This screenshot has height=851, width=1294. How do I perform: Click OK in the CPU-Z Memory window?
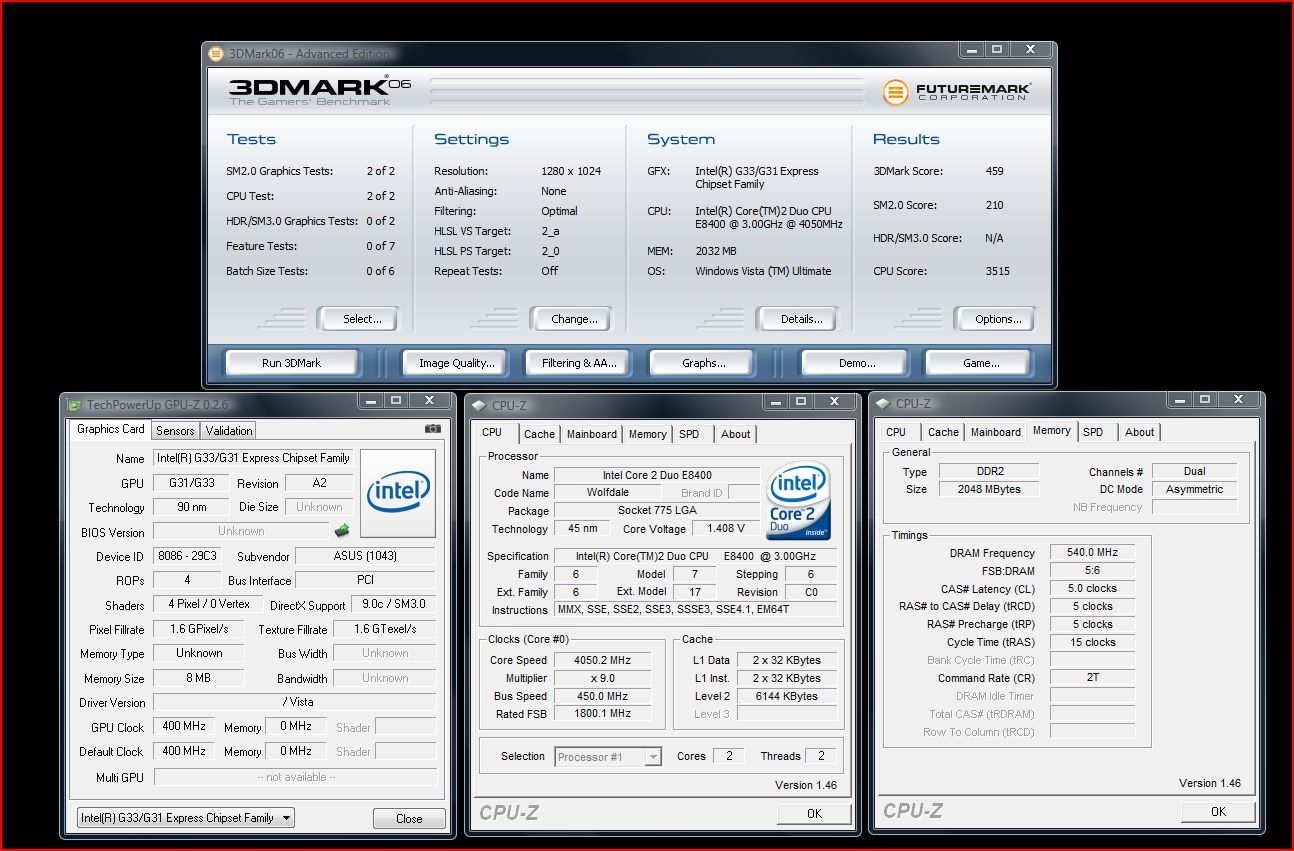(x=1218, y=811)
